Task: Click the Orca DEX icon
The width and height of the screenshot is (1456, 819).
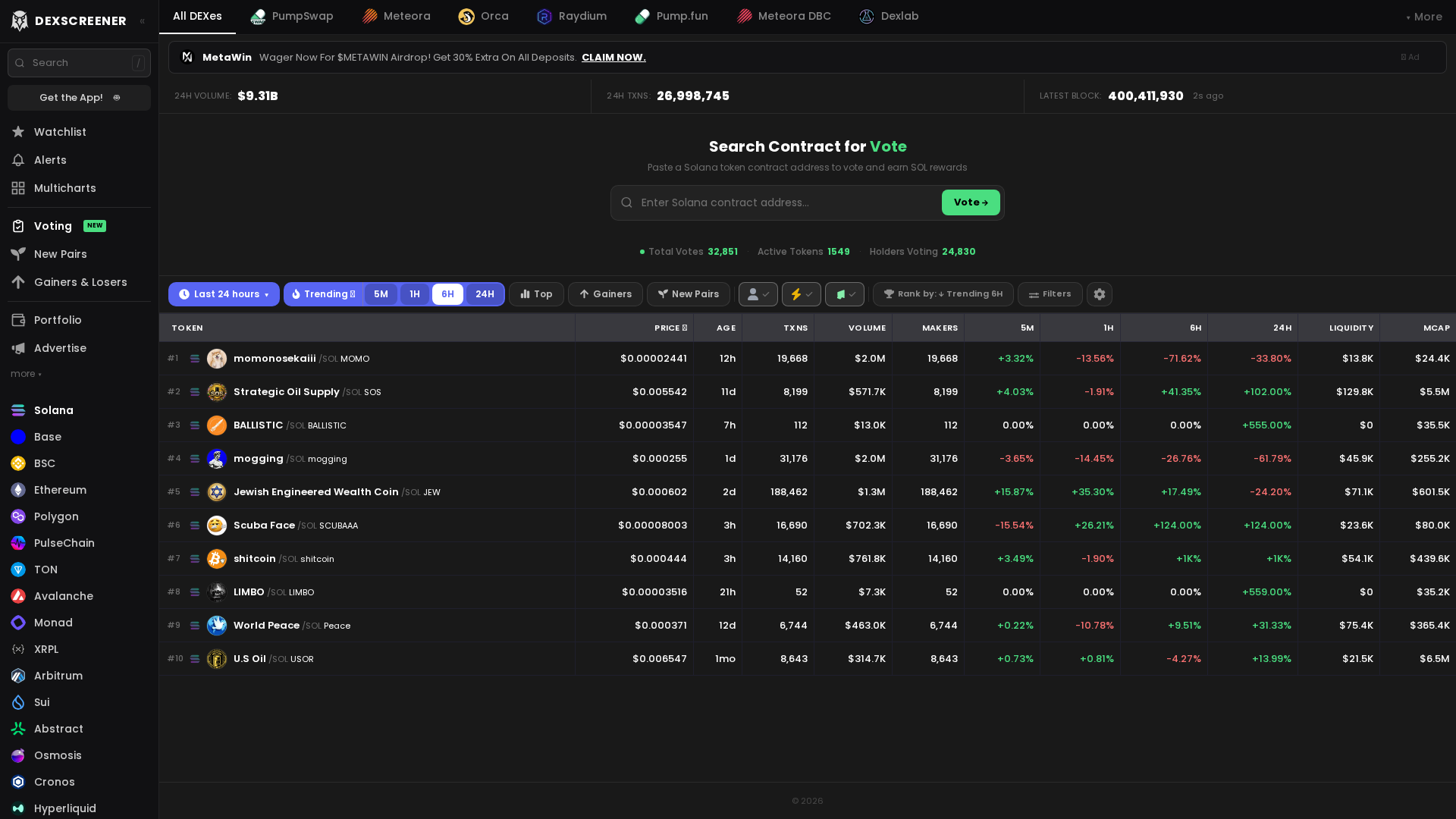Action: [x=466, y=16]
